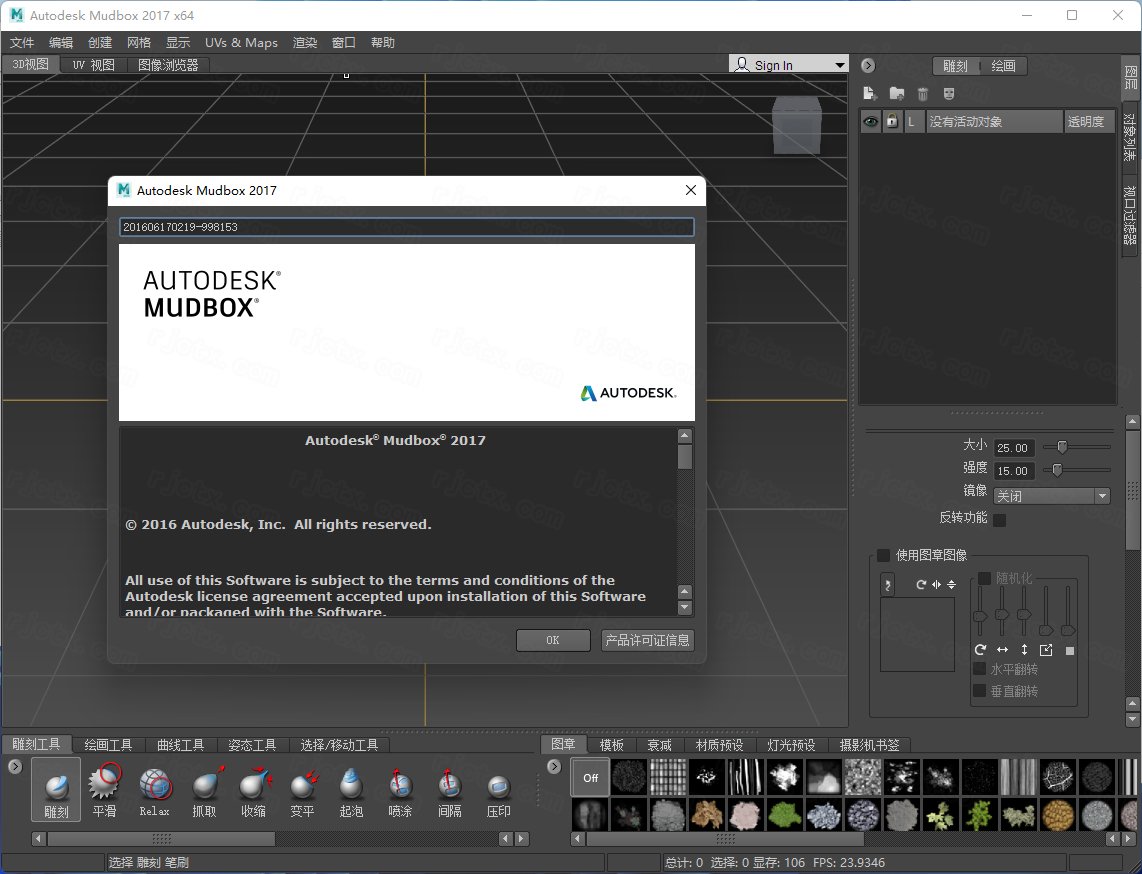The width and height of the screenshot is (1142, 874).
Task: Open the 渲染 menu
Action: click(x=304, y=42)
